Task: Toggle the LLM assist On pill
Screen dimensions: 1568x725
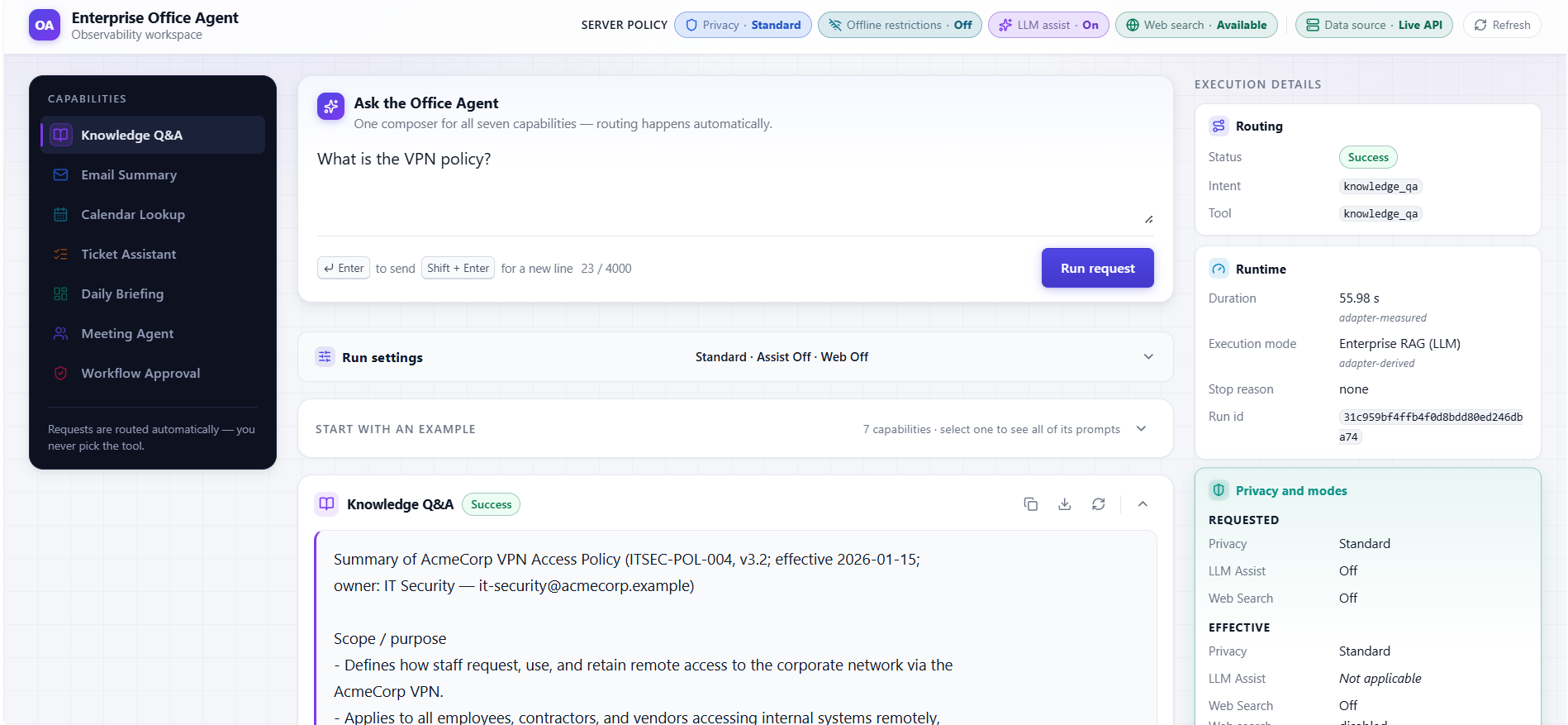Action: (x=1048, y=25)
